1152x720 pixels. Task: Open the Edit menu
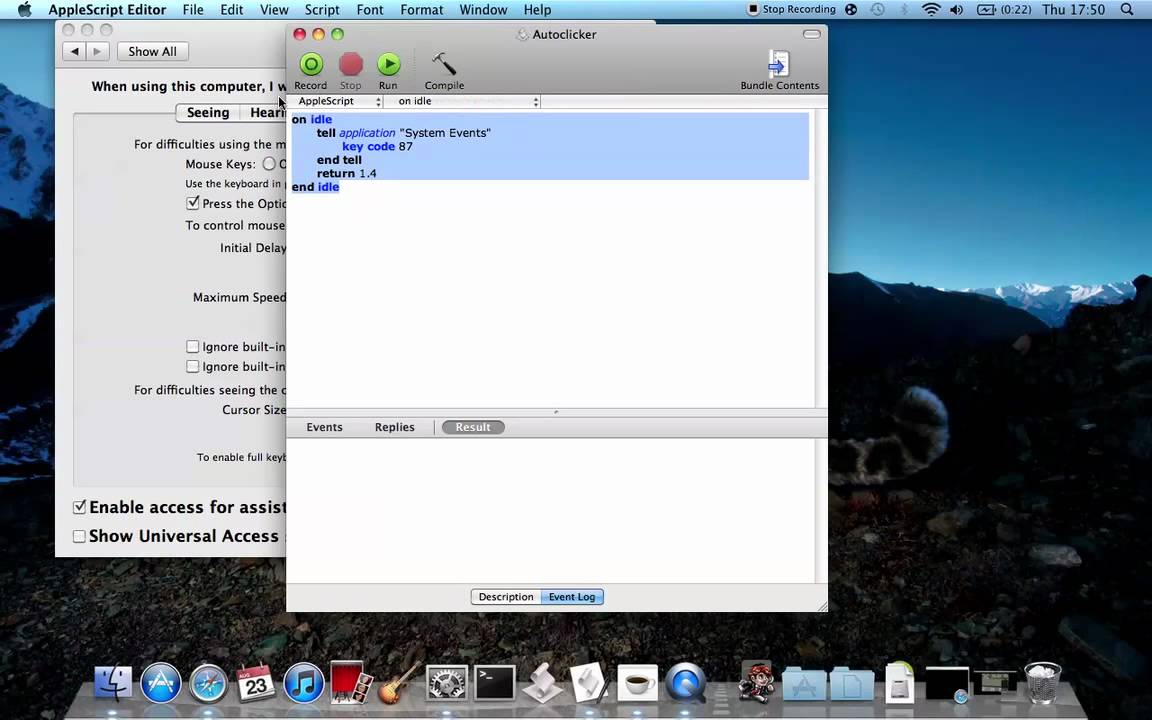pos(231,10)
